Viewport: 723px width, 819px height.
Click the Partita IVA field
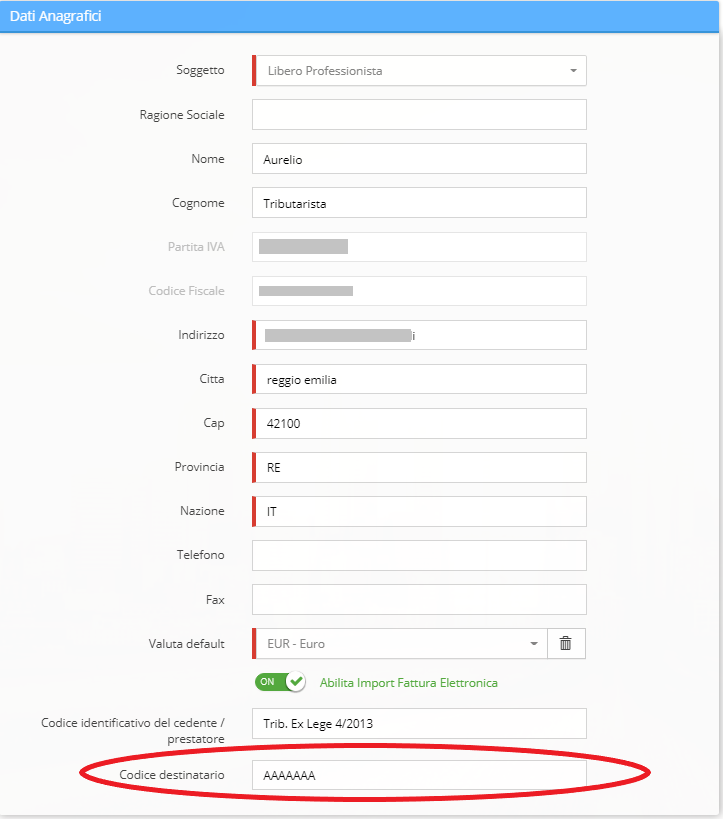[x=419, y=247]
